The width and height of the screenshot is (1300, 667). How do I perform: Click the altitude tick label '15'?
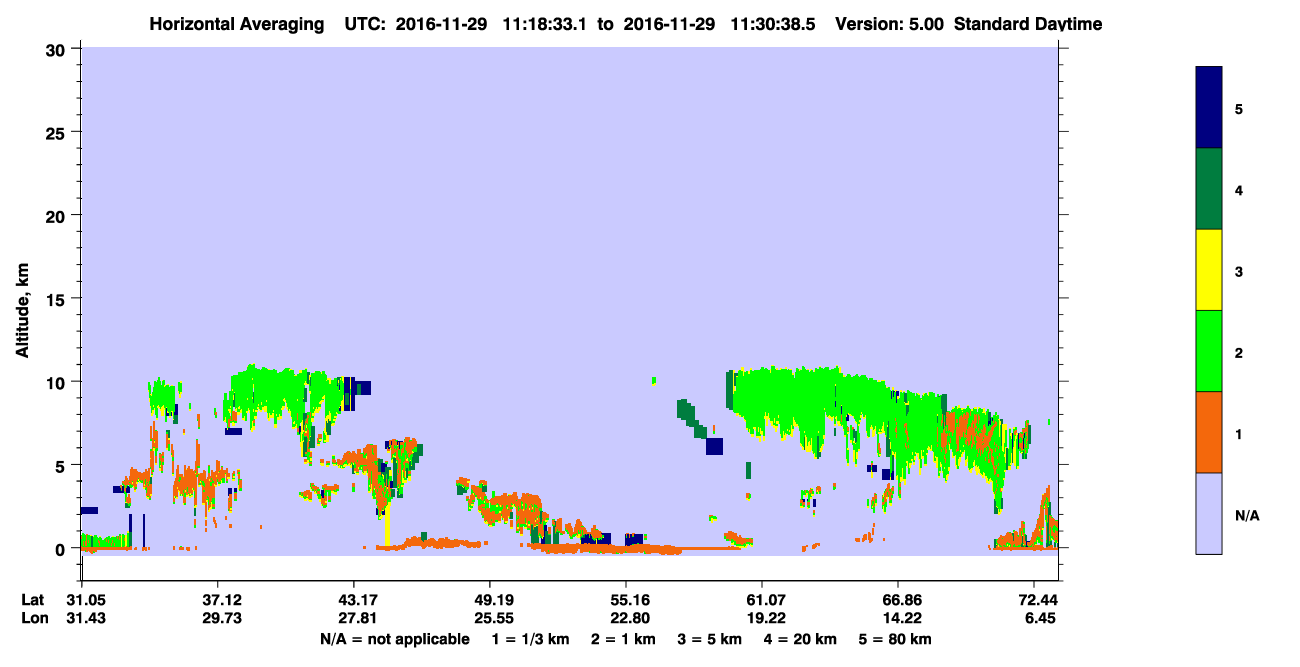click(x=58, y=299)
